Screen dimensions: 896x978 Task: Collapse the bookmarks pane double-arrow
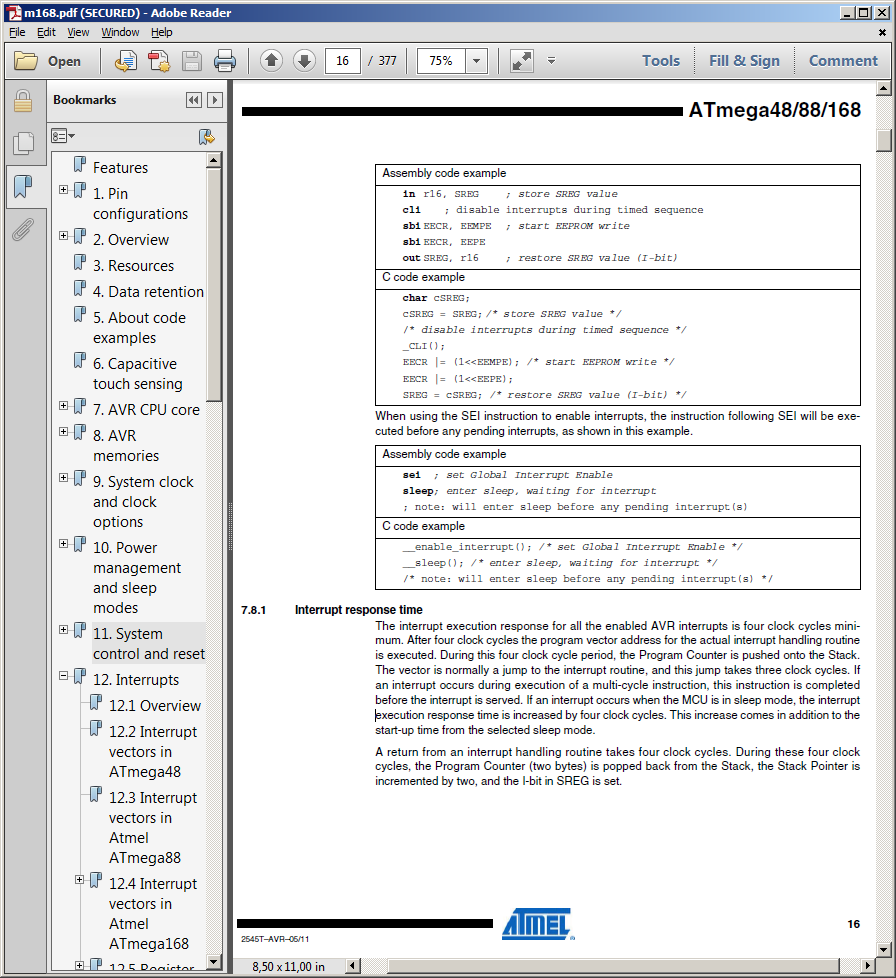(194, 100)
